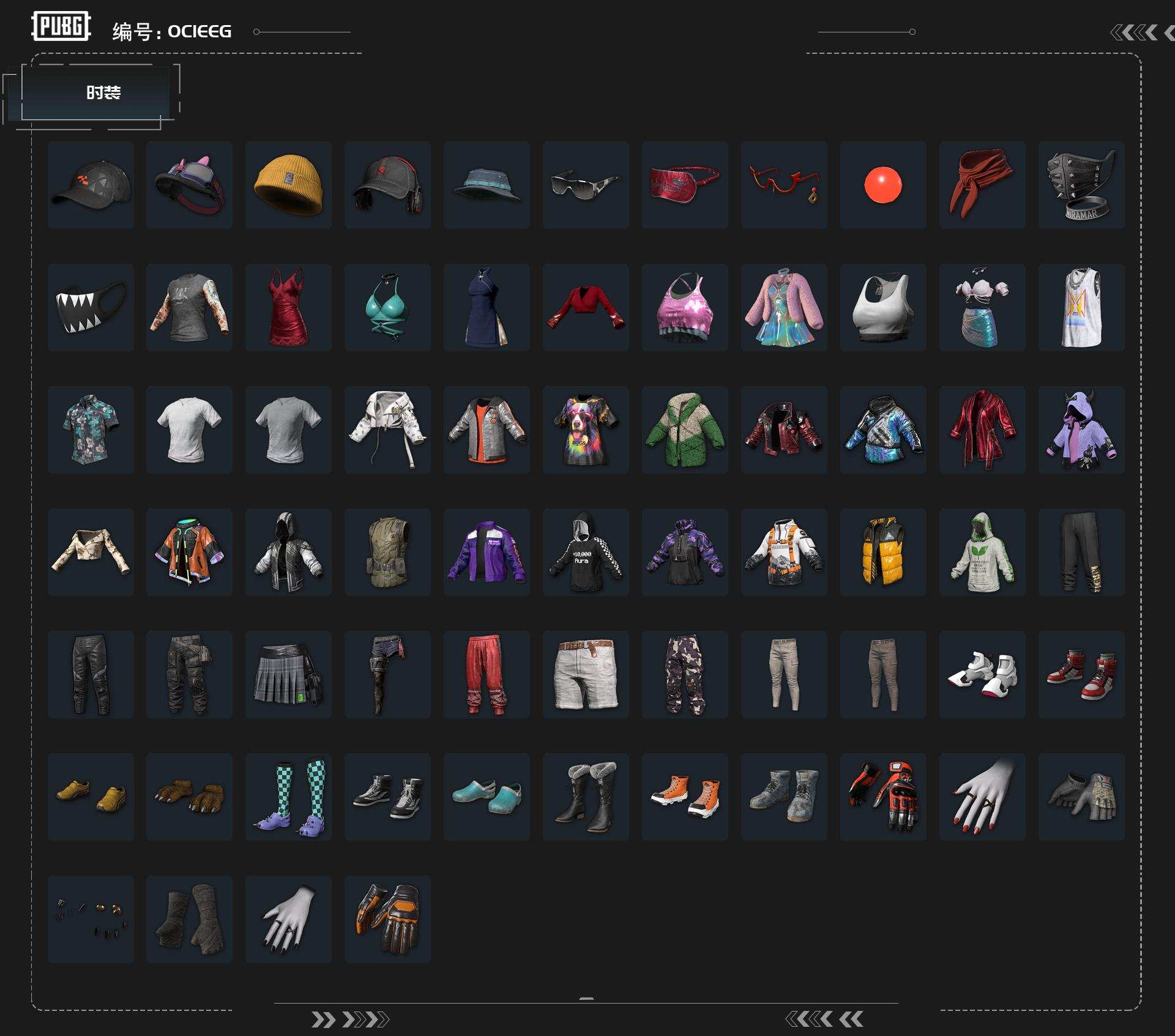This screenshot has height=1036, width=1175.
Task: Select the red and black motorcycle gloves
Action: (883, 797)
